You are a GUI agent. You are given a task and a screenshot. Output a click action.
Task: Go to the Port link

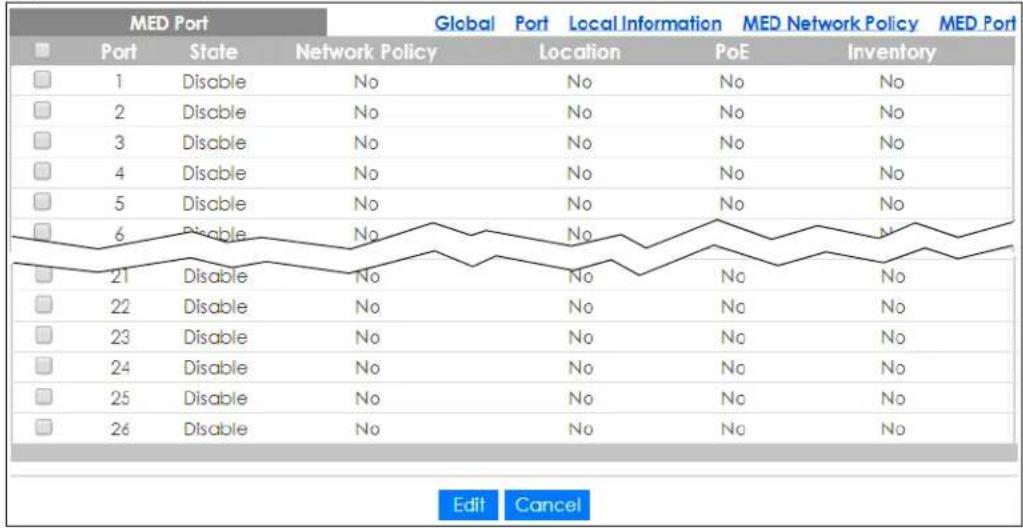532,23
